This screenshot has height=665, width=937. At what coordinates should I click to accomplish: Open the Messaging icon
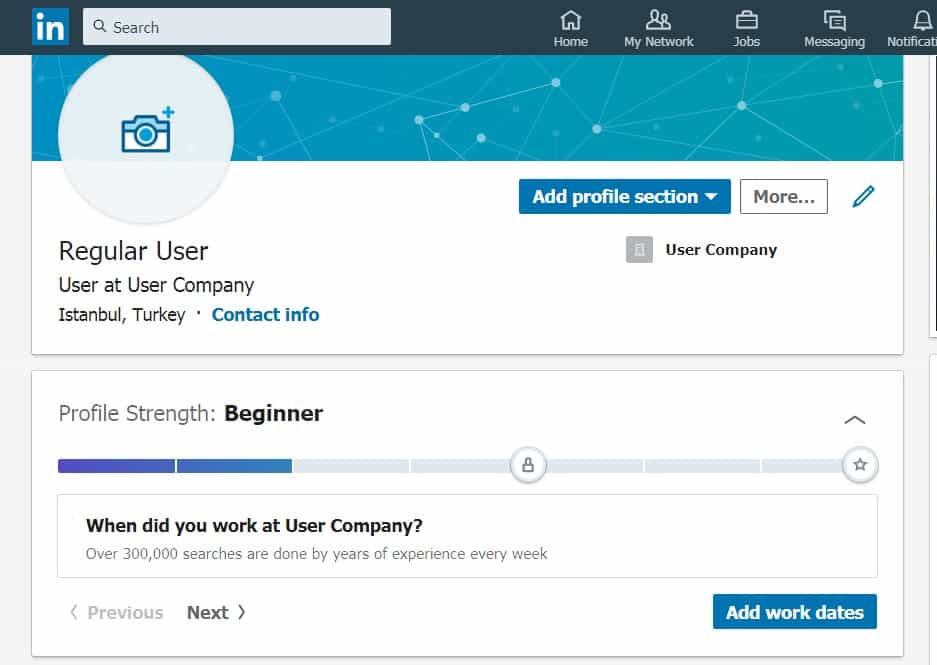coord(834,20)
